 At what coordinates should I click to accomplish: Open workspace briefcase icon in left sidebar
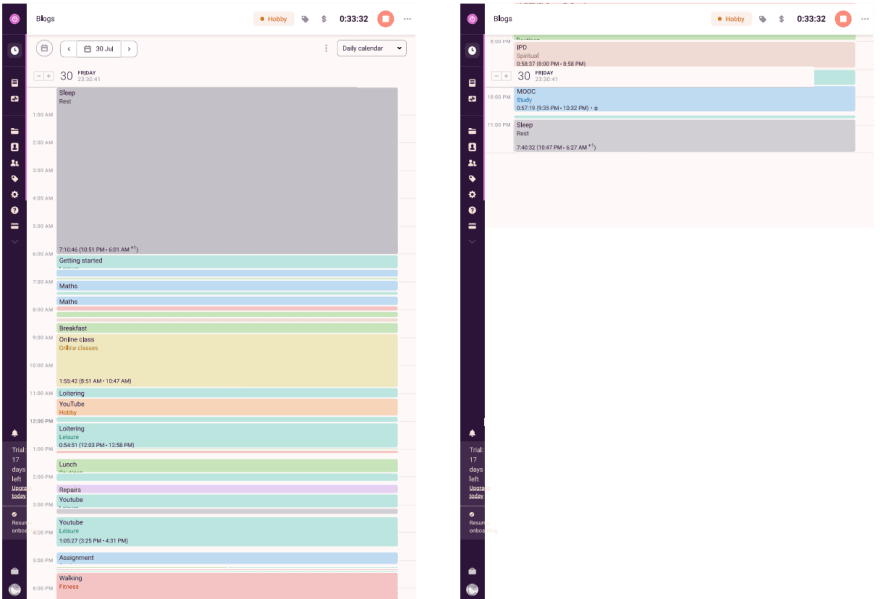pyautogui.click(x=15, y=571)
